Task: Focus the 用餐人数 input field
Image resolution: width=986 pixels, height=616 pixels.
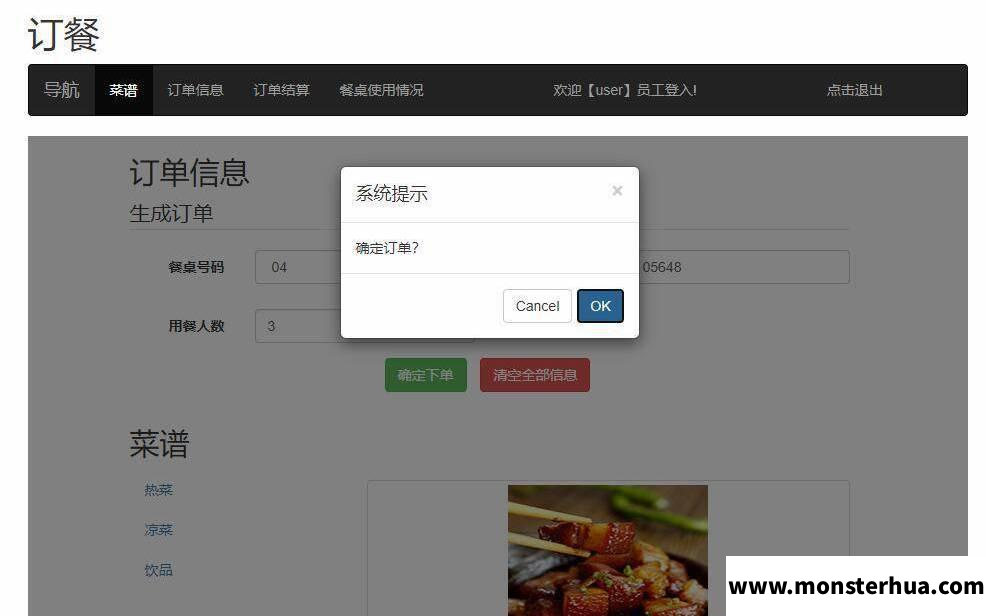Action: tap(298, 326)
